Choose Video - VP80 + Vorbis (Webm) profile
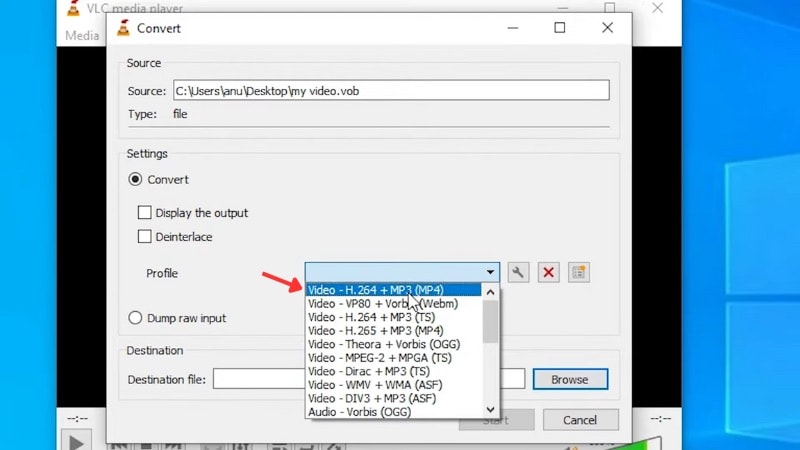 point(393,304)
